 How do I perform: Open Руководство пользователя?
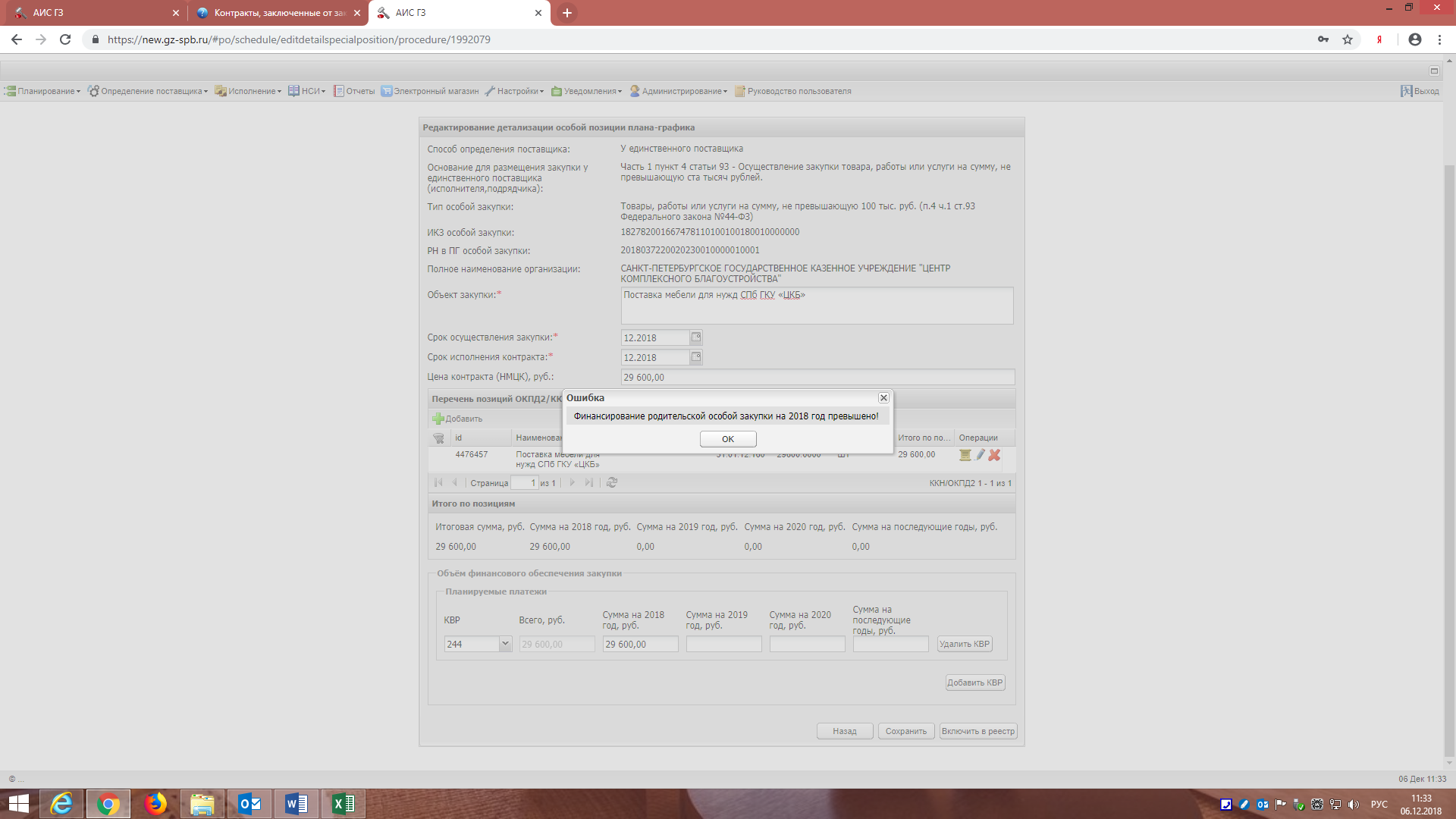coord(793,91)
